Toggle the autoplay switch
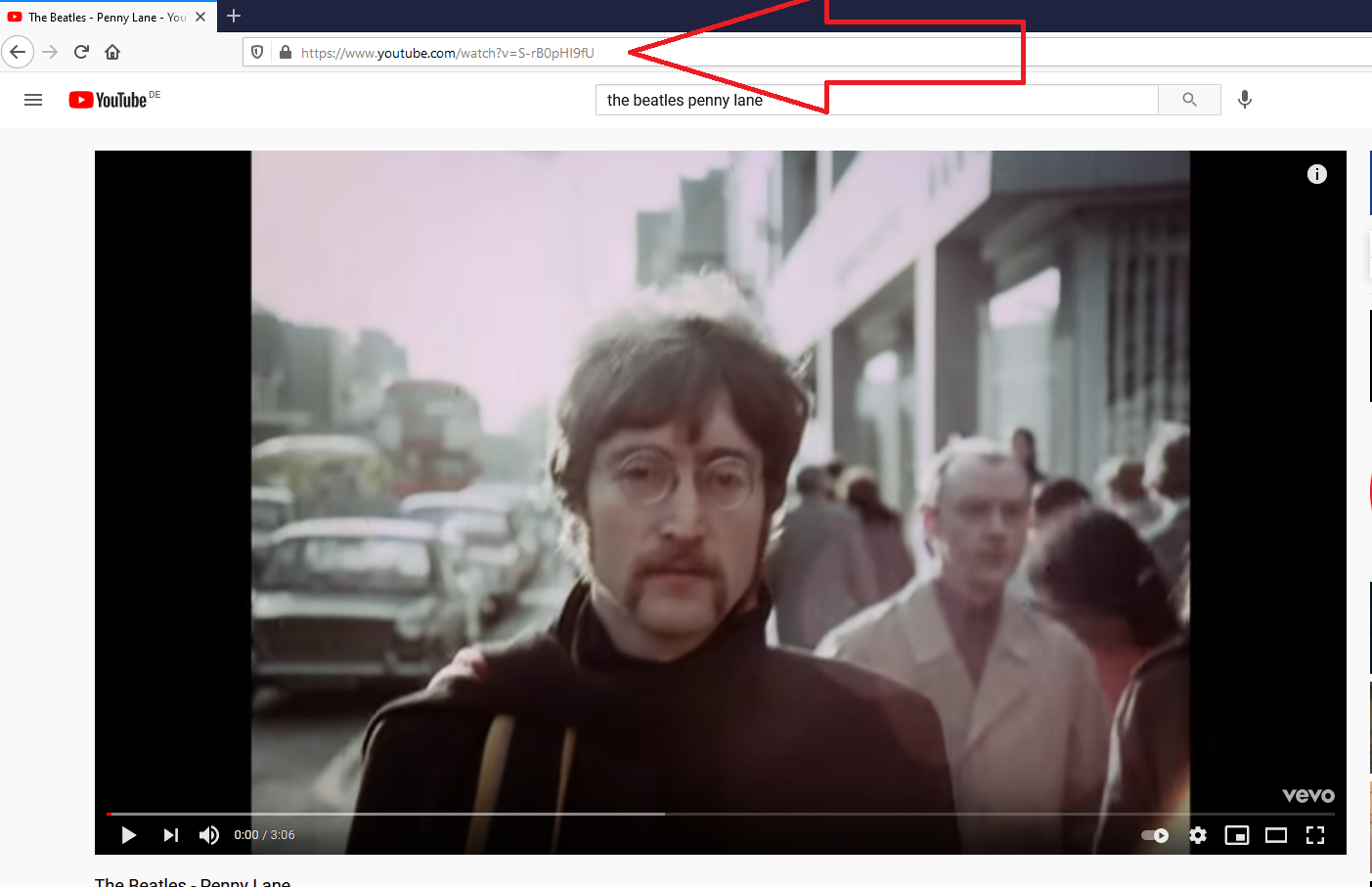 pos(1155,835)
